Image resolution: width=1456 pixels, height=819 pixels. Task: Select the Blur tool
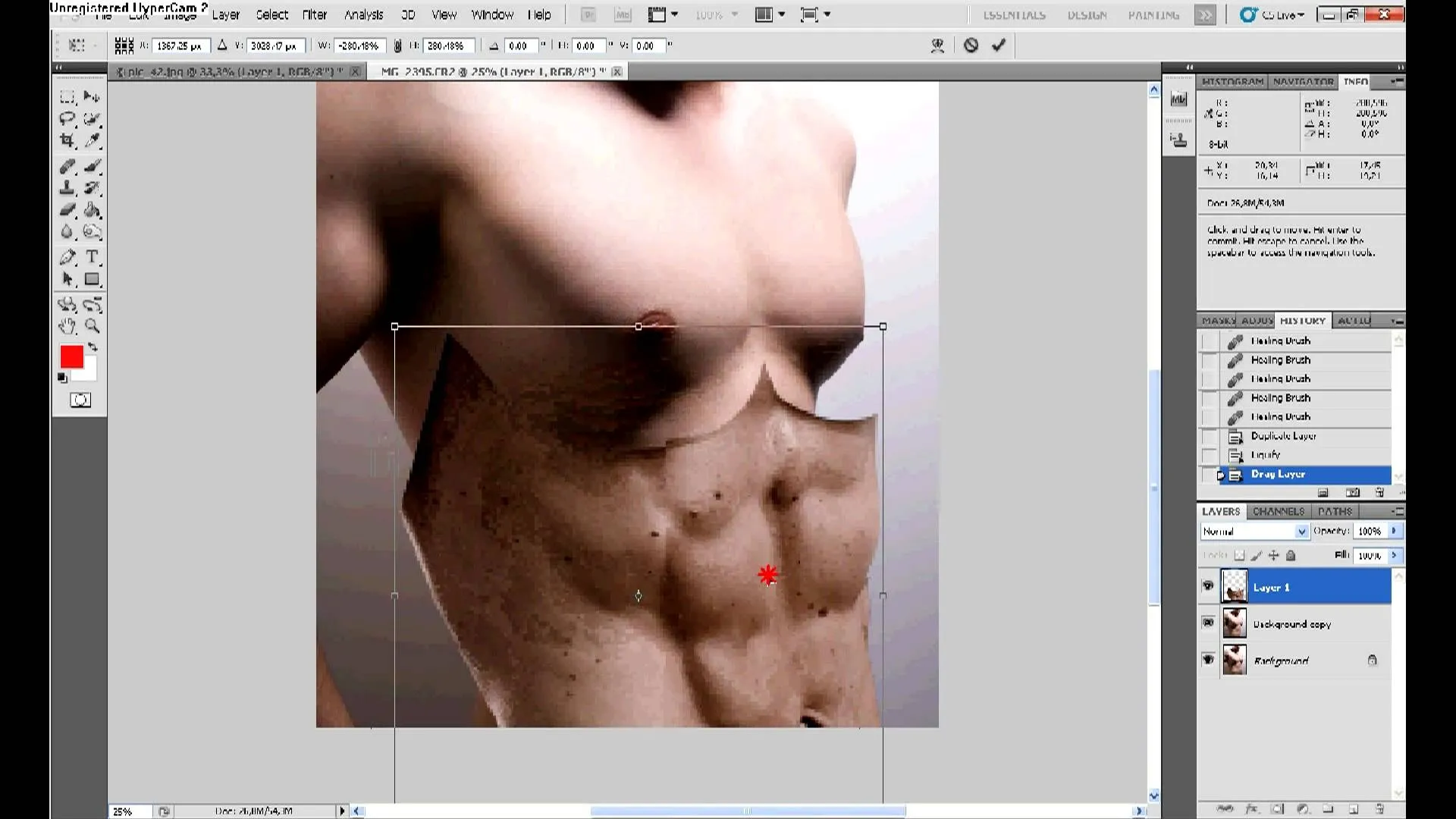67,232
